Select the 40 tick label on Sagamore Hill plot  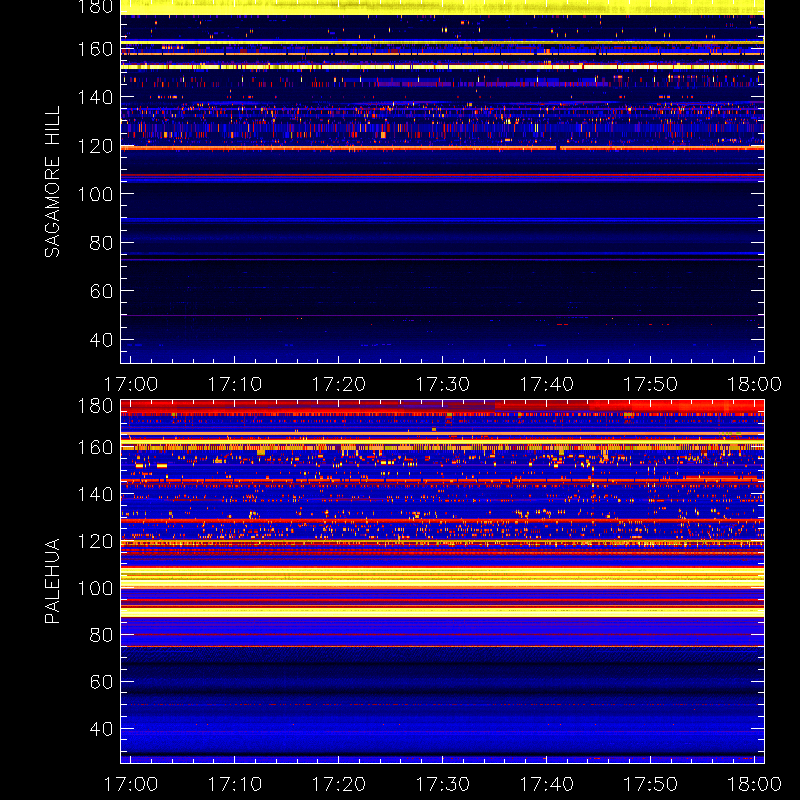(101, 340)
